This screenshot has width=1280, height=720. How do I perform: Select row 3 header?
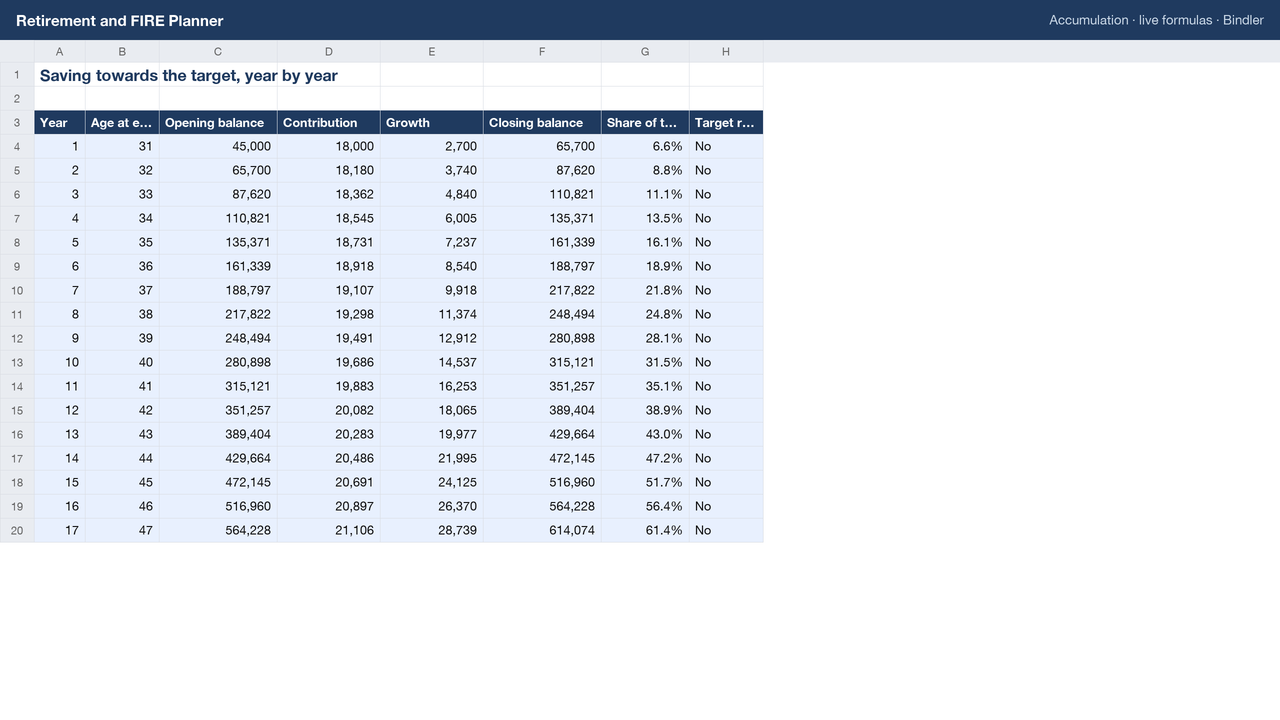click(17, 123)
